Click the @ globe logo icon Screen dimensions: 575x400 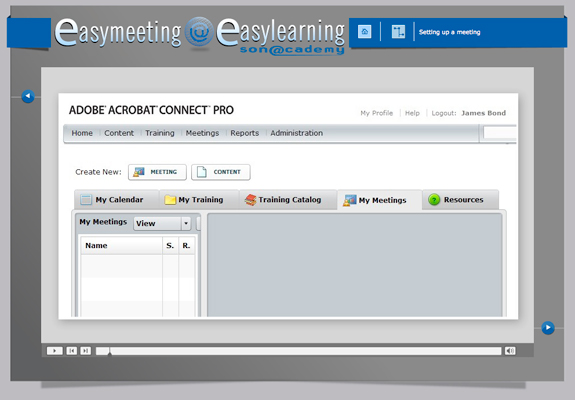coord(199,32)
